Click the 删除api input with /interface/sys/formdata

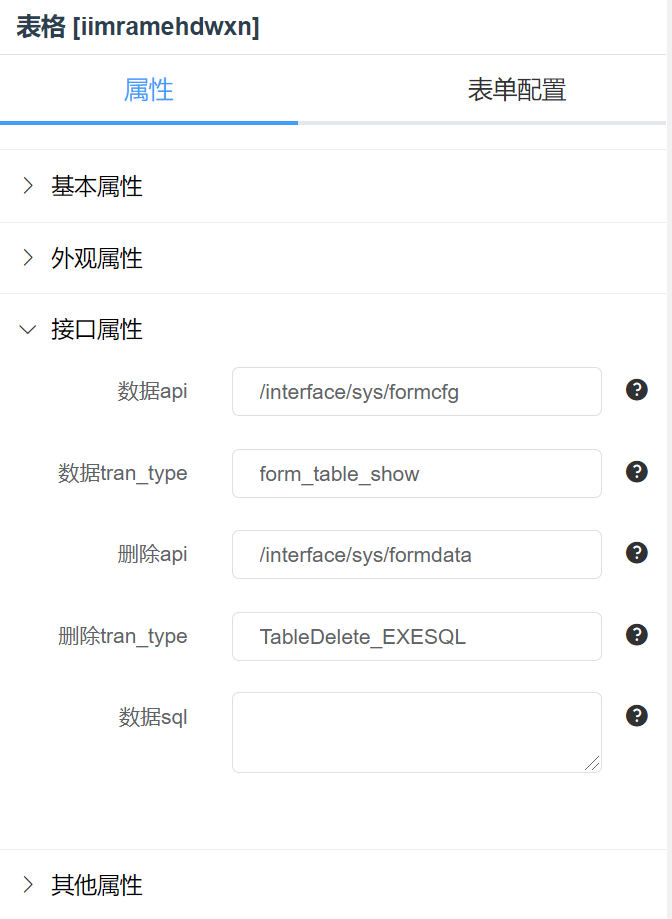[417, 554]
